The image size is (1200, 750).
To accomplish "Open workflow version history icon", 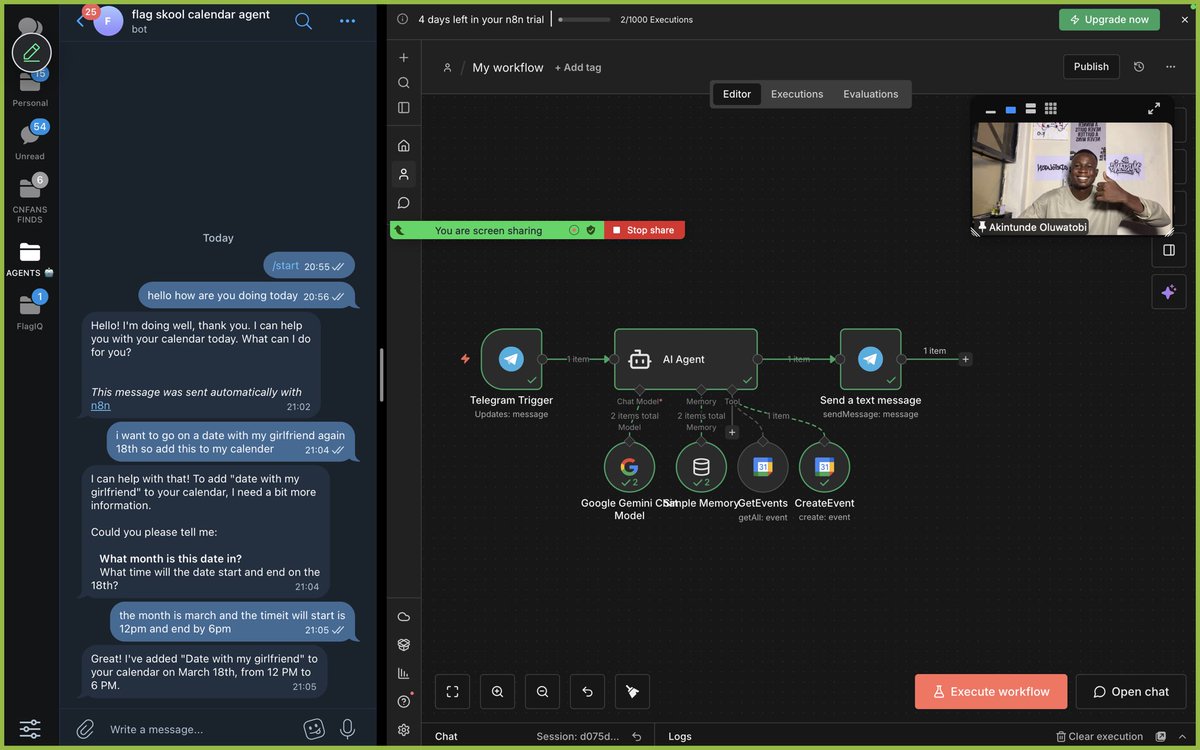I will pos(1139,67).
